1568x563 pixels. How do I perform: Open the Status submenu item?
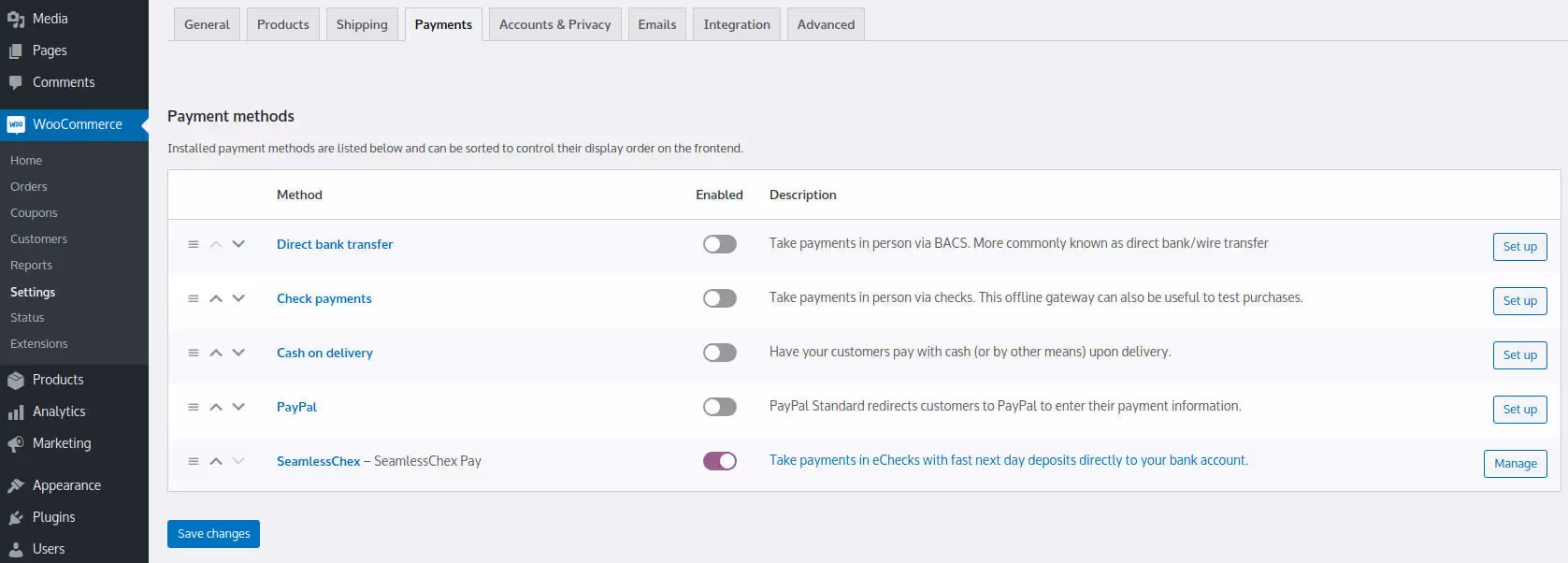[x=27, y=318]
